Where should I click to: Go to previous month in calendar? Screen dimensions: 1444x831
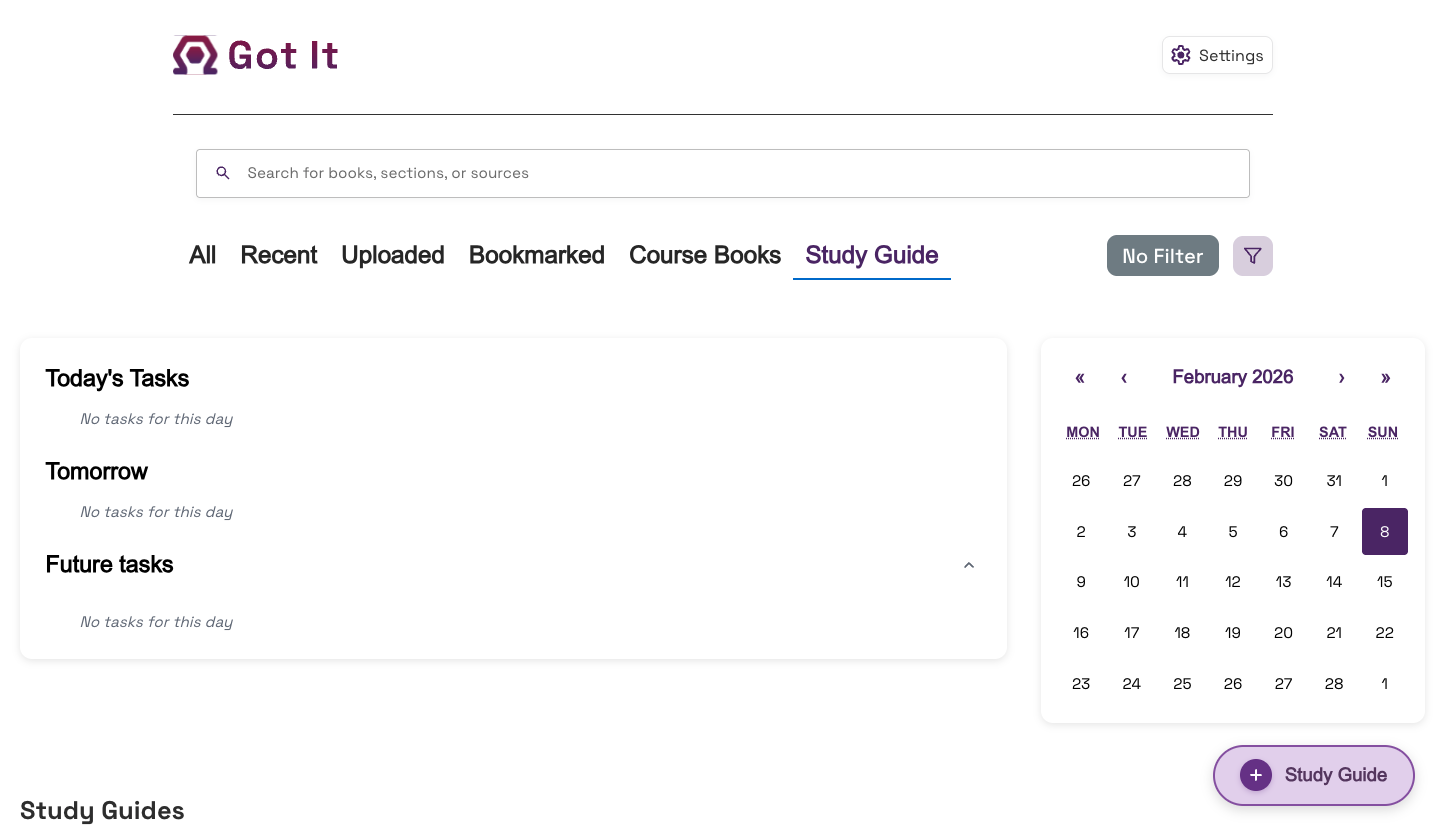[x=1124, y=377]
